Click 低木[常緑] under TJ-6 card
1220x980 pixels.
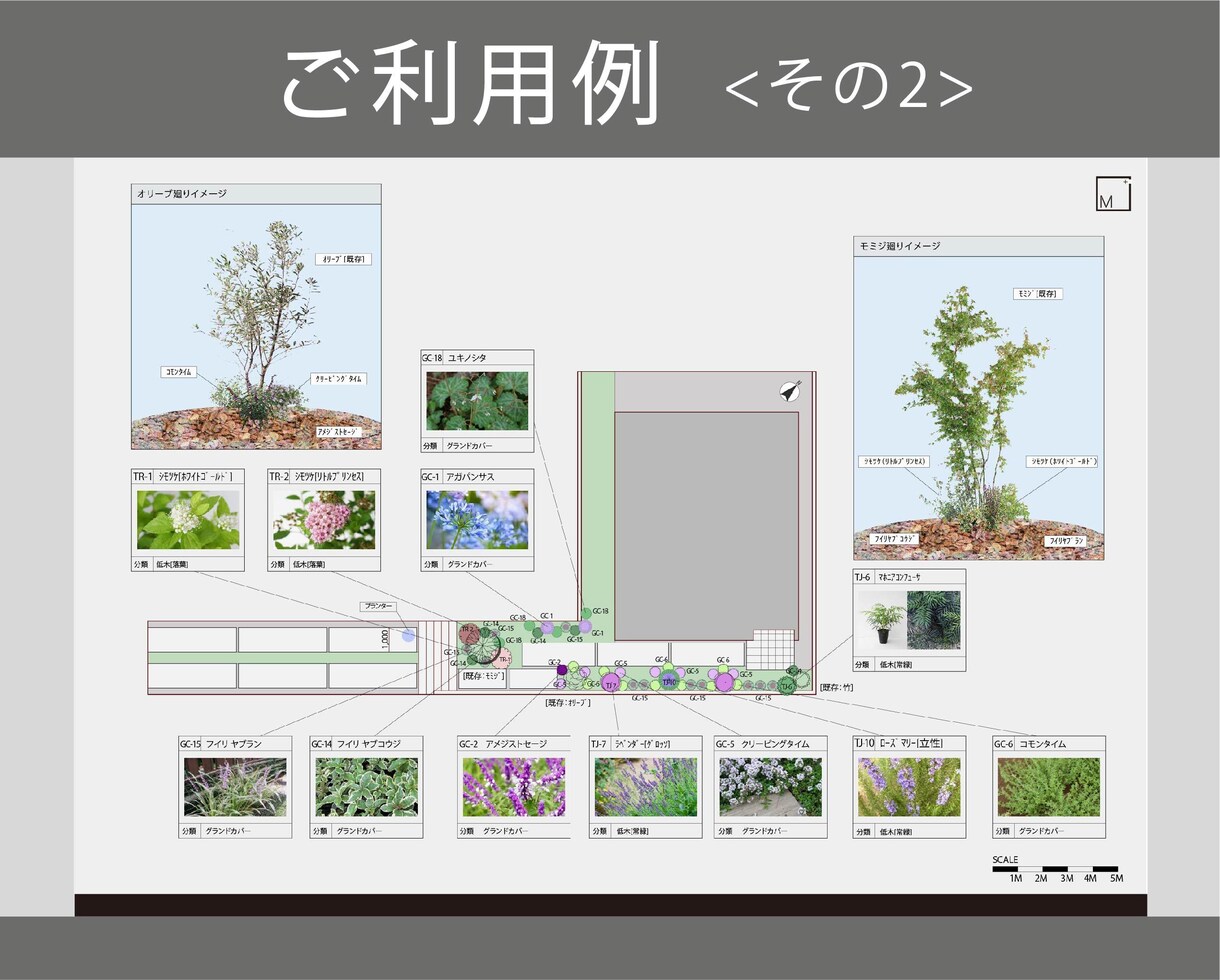[898, 664]
